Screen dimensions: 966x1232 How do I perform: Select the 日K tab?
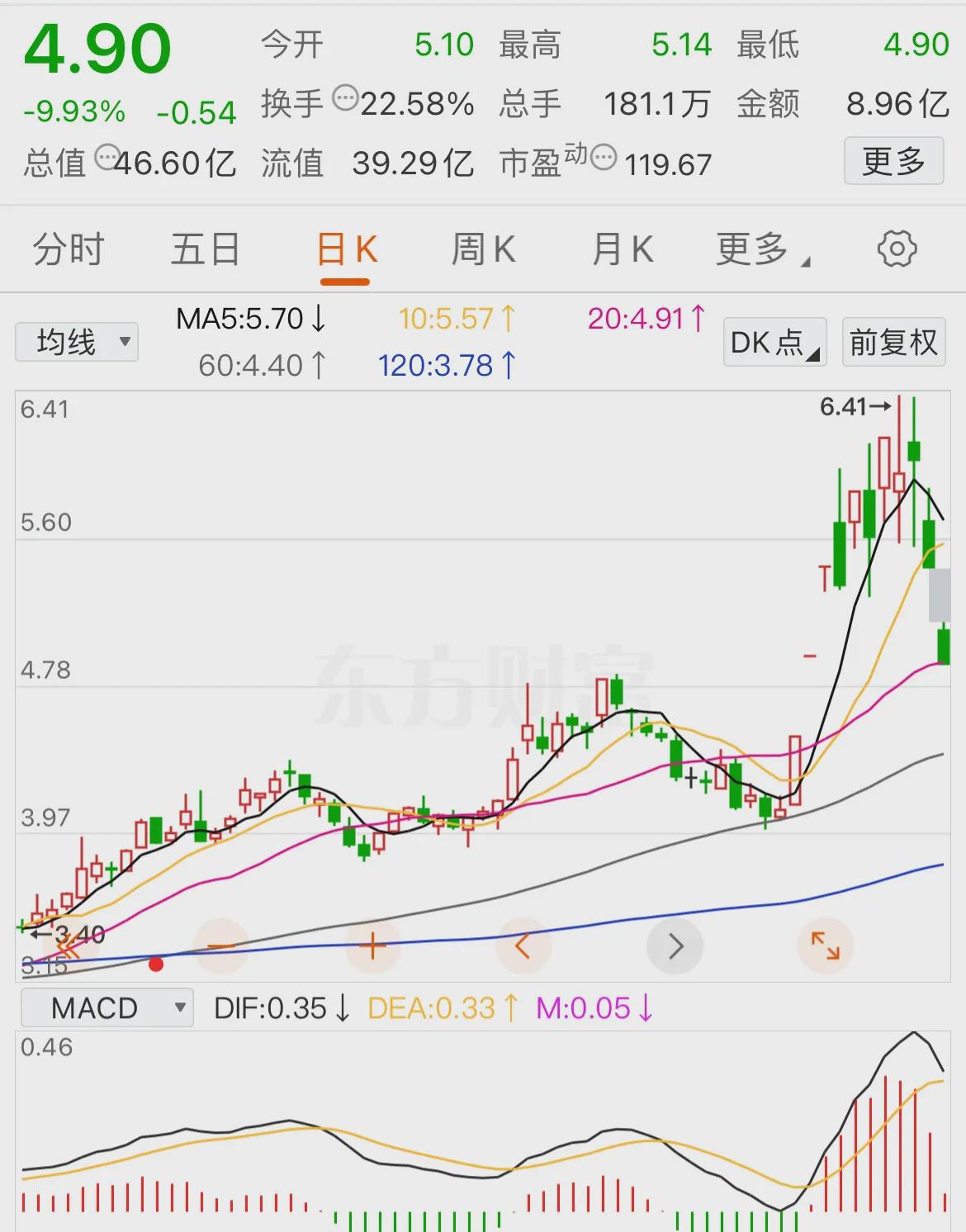(x=346, y=249)
